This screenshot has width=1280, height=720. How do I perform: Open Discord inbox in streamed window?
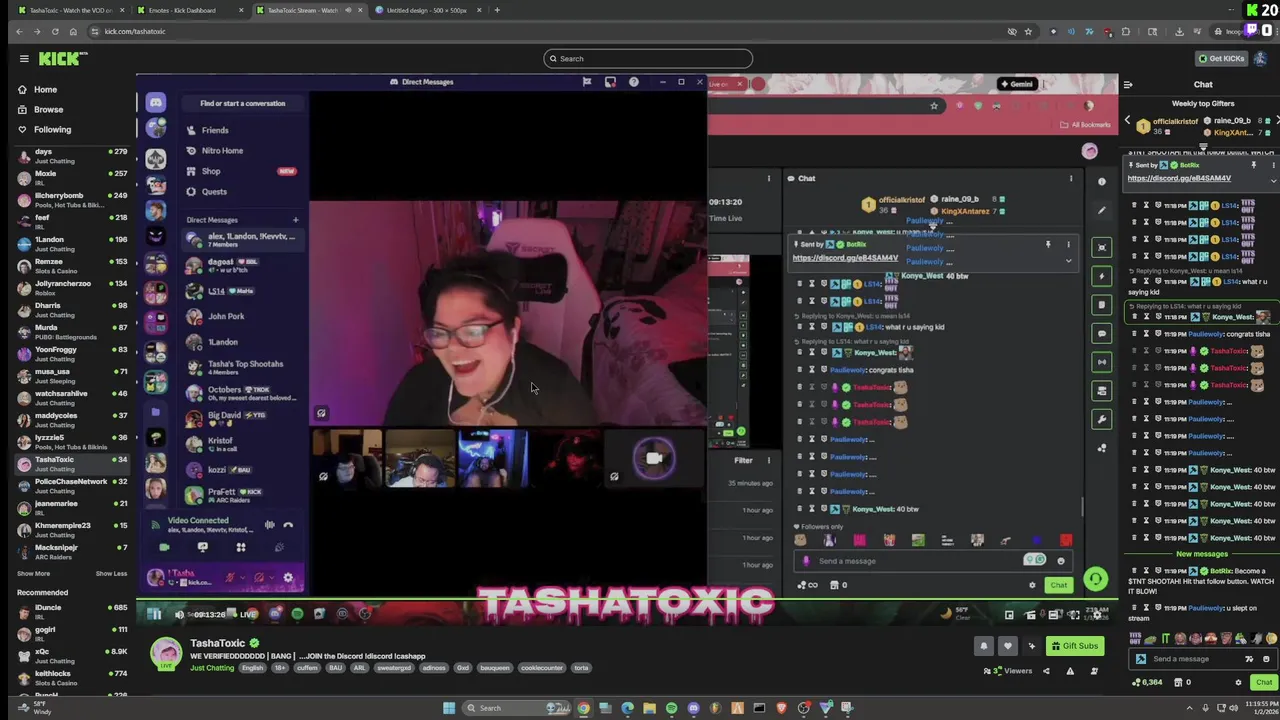click(610, 82)
